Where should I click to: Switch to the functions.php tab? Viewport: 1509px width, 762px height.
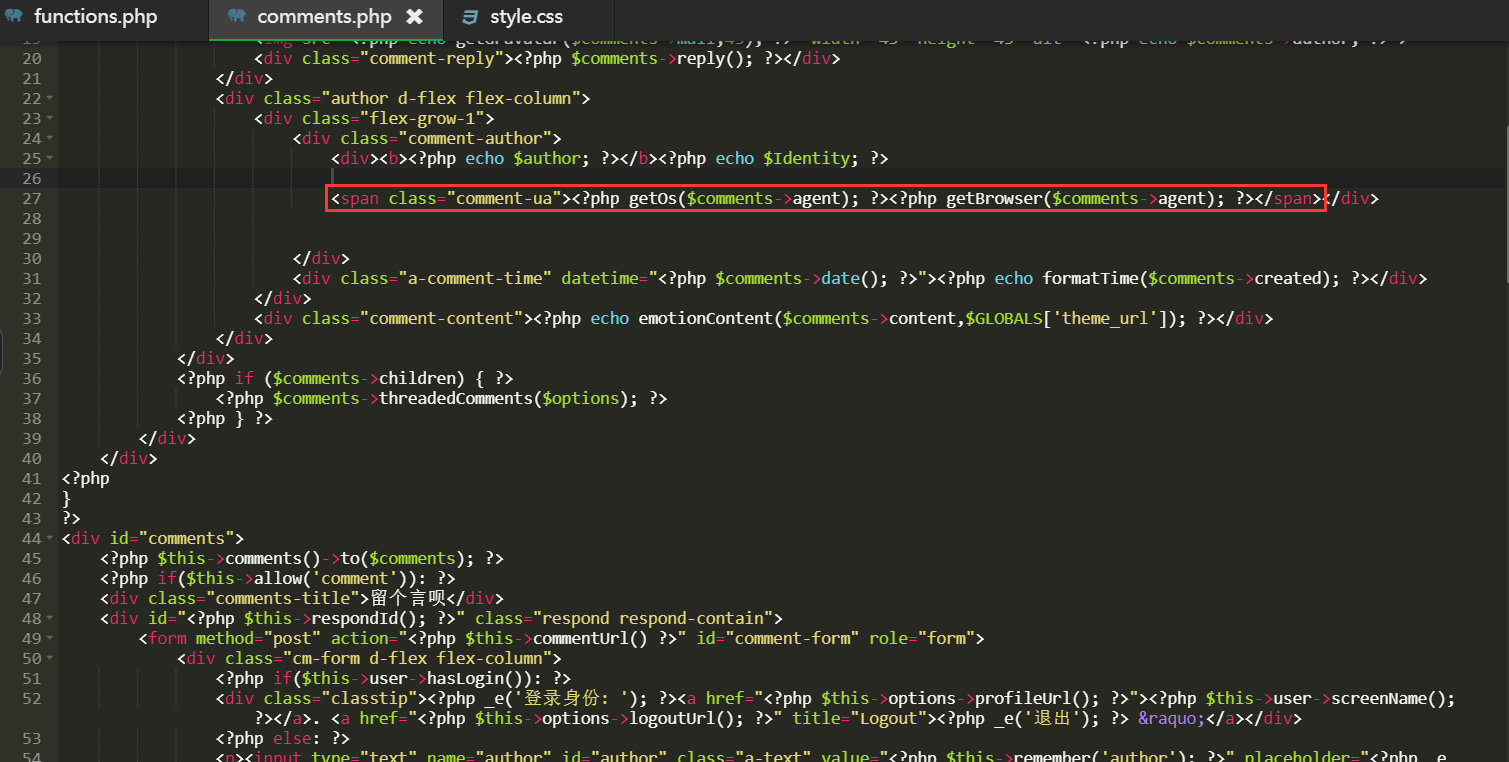tap(95, 17)
